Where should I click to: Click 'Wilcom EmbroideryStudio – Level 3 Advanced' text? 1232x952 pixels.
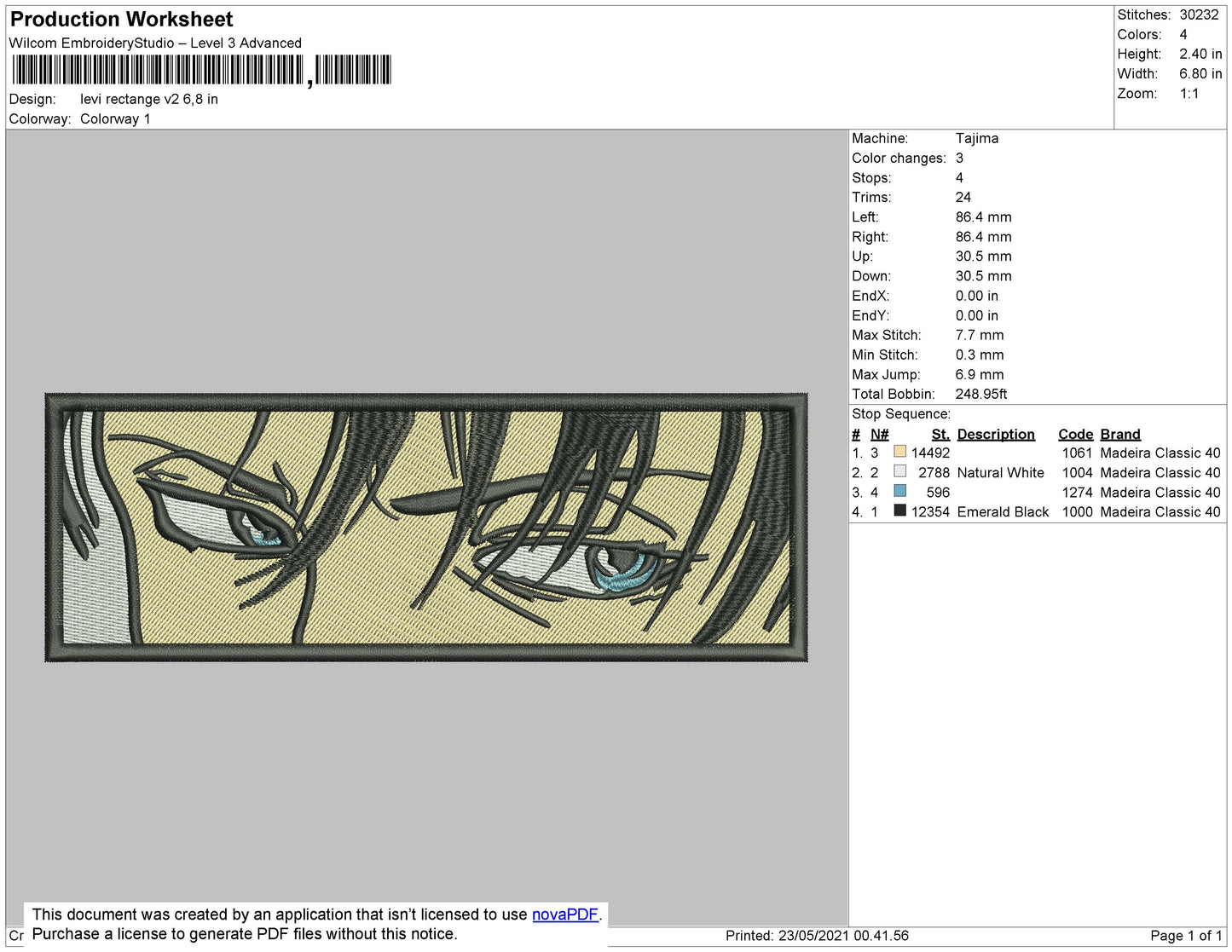155,43
